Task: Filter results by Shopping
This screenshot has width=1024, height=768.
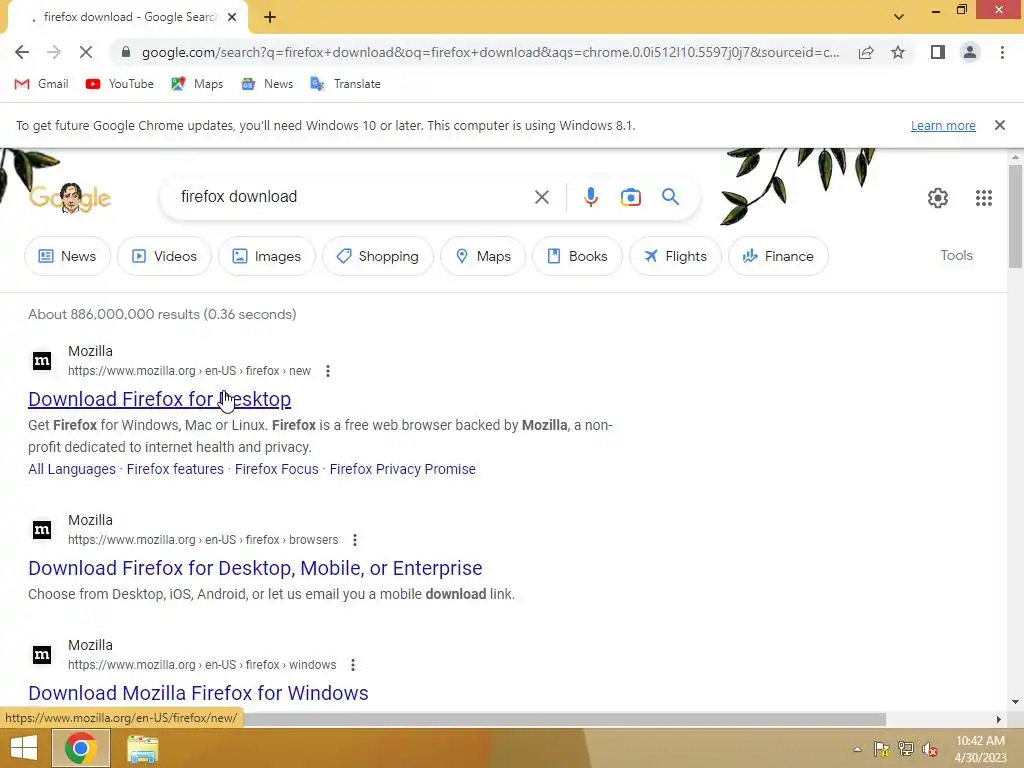Action: (377, 256)
